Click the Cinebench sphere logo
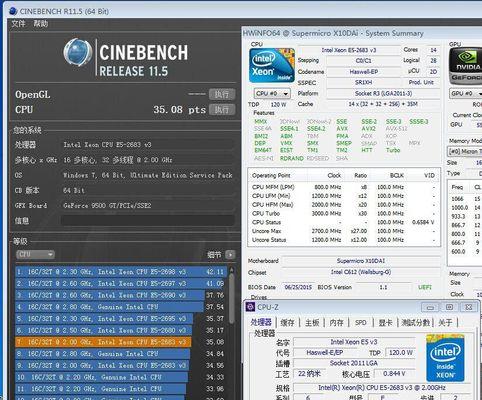 [x=78, y=52]
